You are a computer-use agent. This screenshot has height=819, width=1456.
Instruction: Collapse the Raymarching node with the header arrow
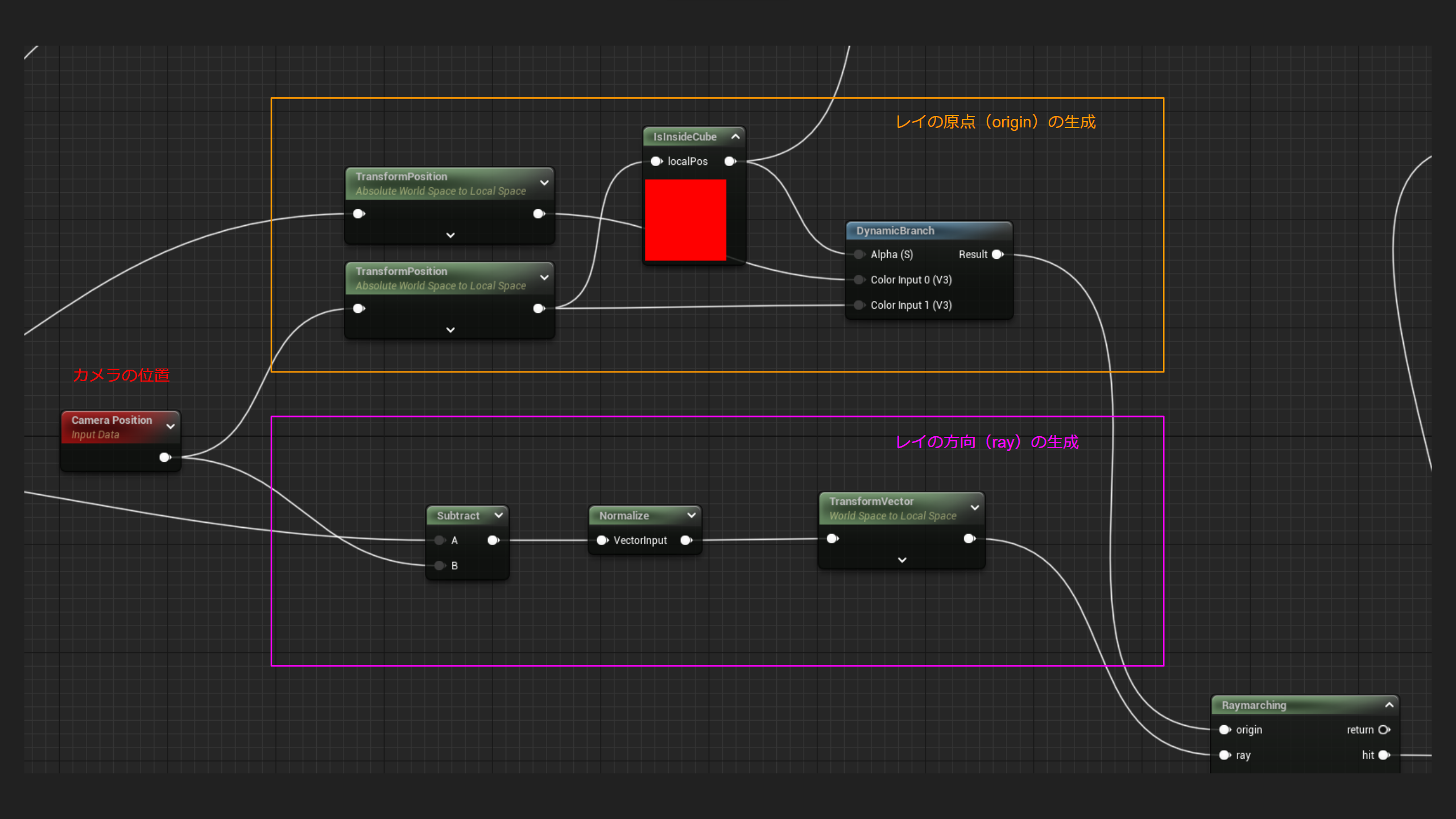1389,705
